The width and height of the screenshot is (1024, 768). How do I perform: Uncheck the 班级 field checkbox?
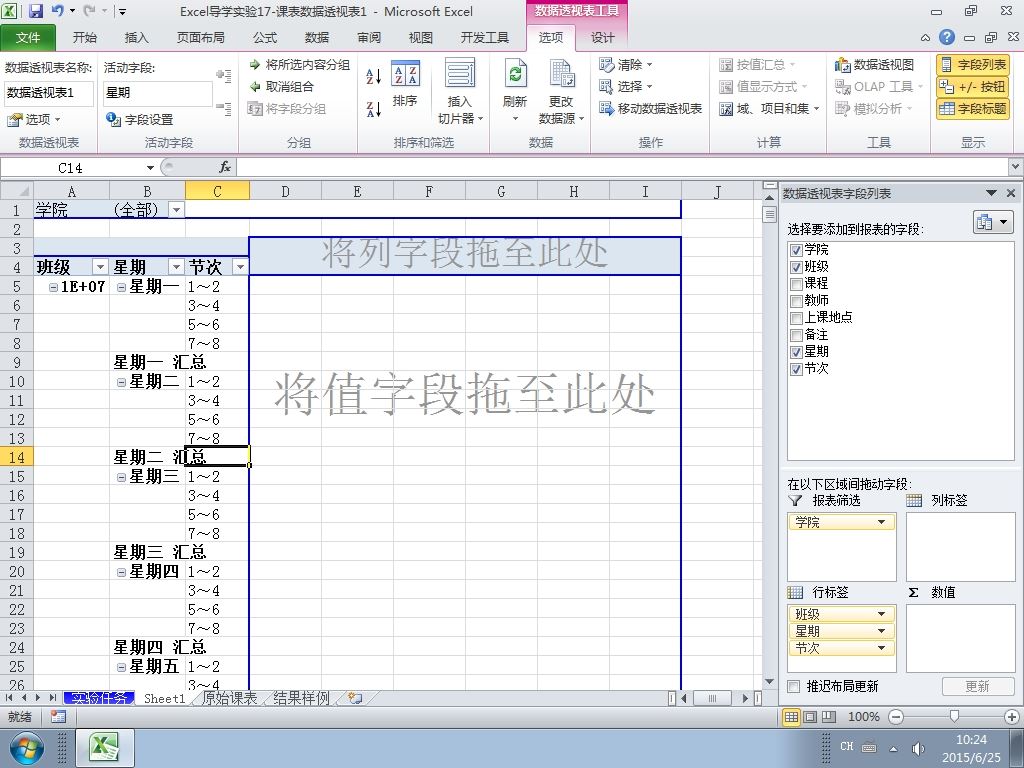tap(795, 267)
